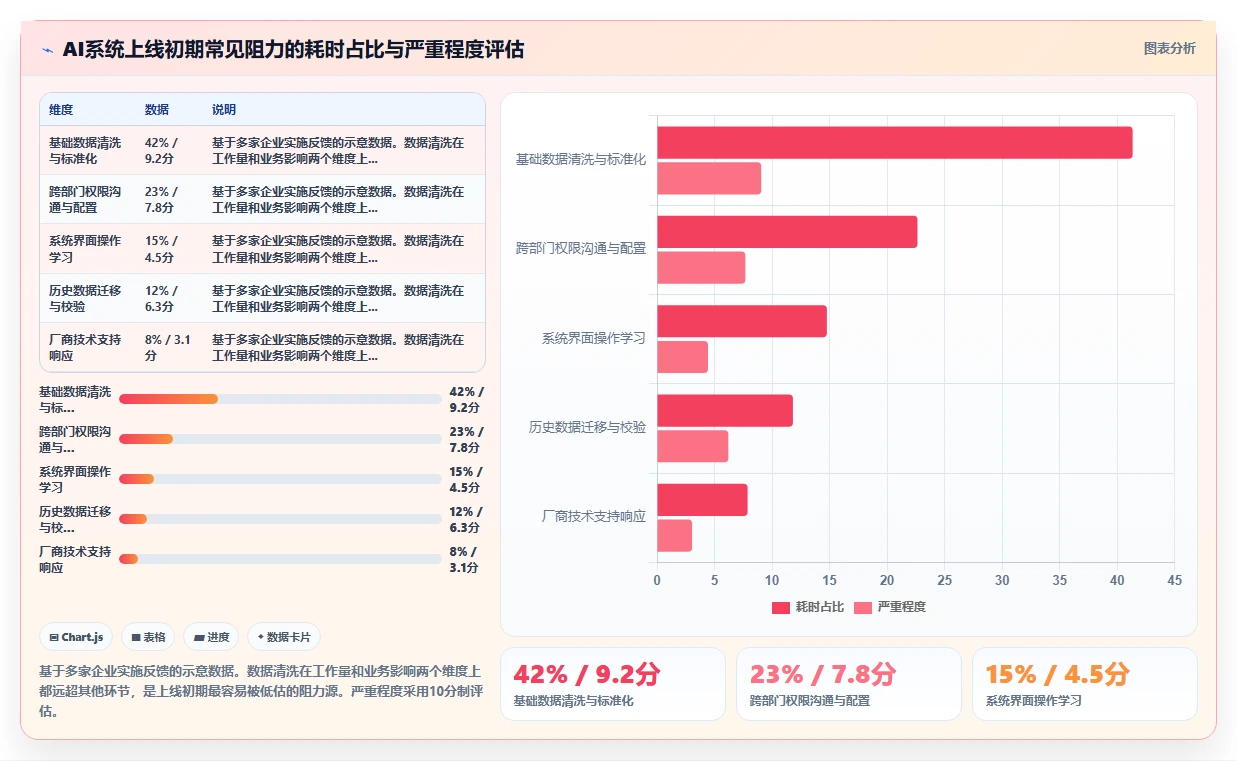The height and width of the screenshot is (761, 1237).
Task: Click the 图表分析 label at top right
Action: pyautogui.click(x=1169, y=48)
